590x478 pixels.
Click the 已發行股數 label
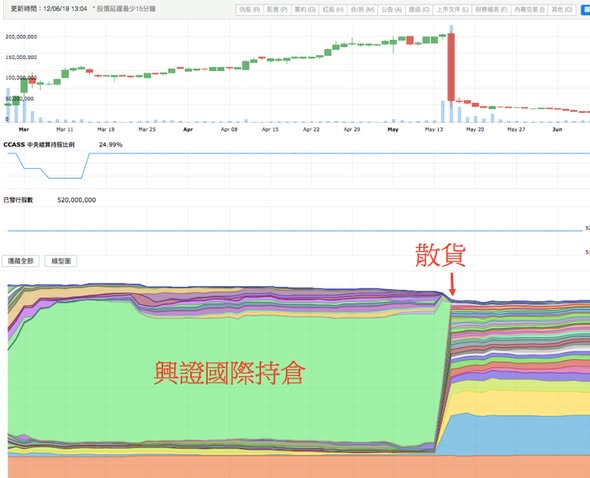click(18, 200)
